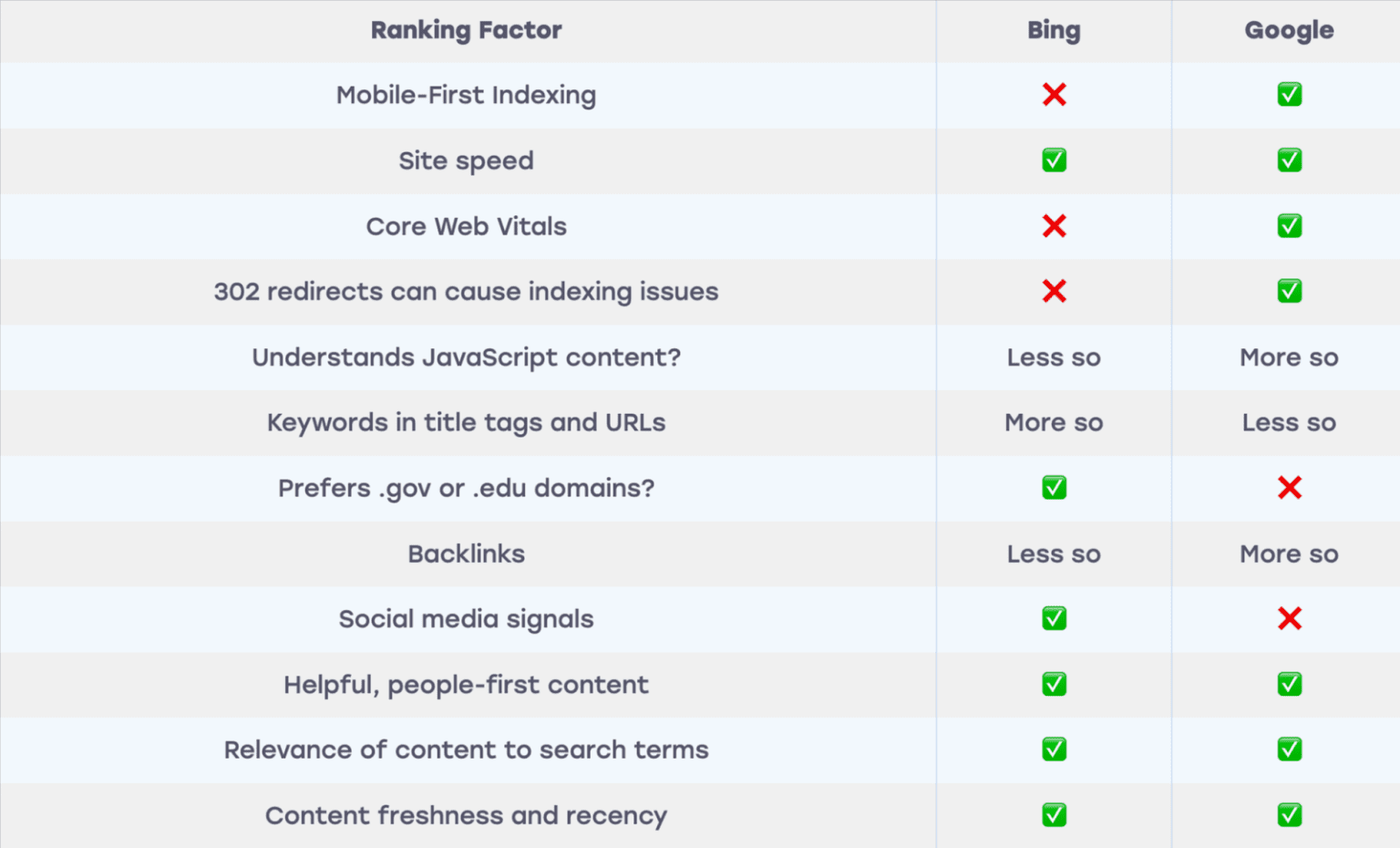
Task: Click Bing's red X for Mobile-First Indexing
Action: tap(1054, 95)
